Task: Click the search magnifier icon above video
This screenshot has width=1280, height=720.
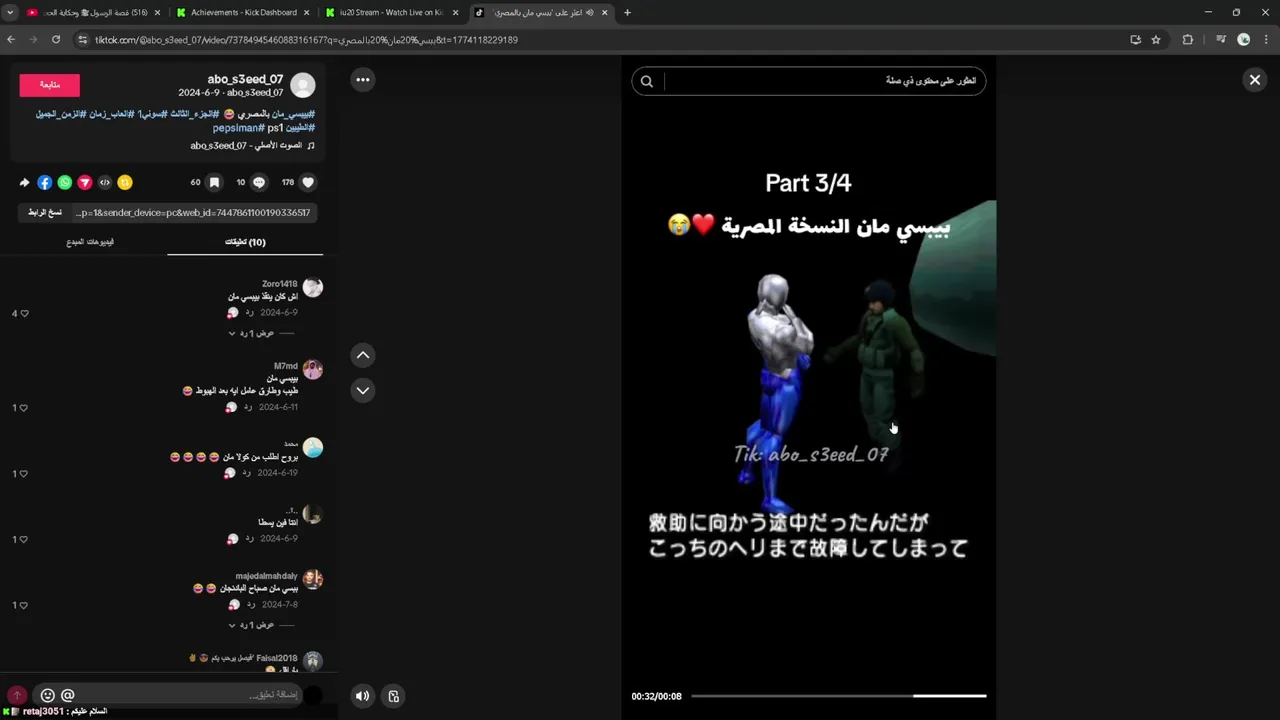Action: pyautogui.click(x=647, y=82)
